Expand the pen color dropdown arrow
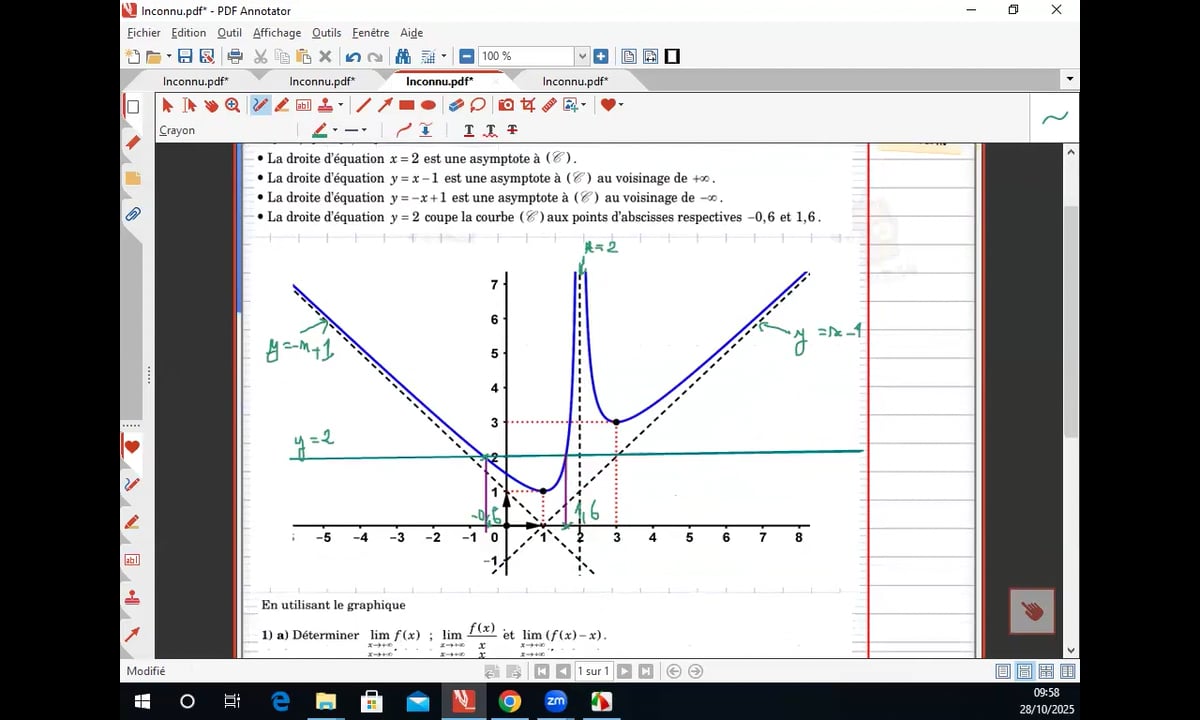 (335, 130)
